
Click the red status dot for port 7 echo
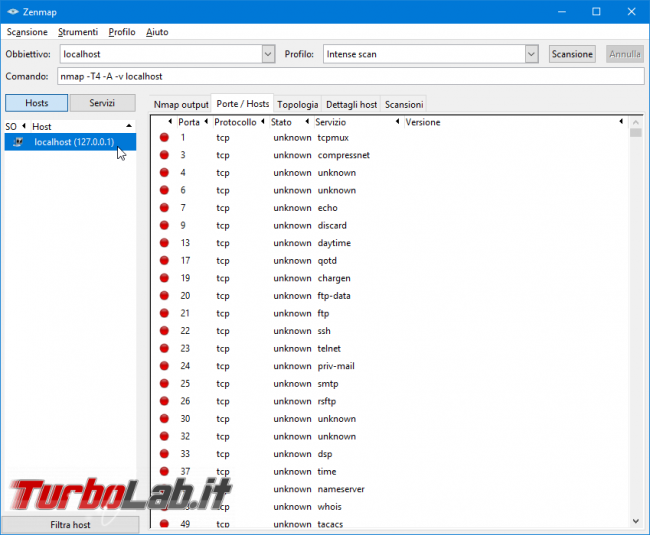click(164, 208)
